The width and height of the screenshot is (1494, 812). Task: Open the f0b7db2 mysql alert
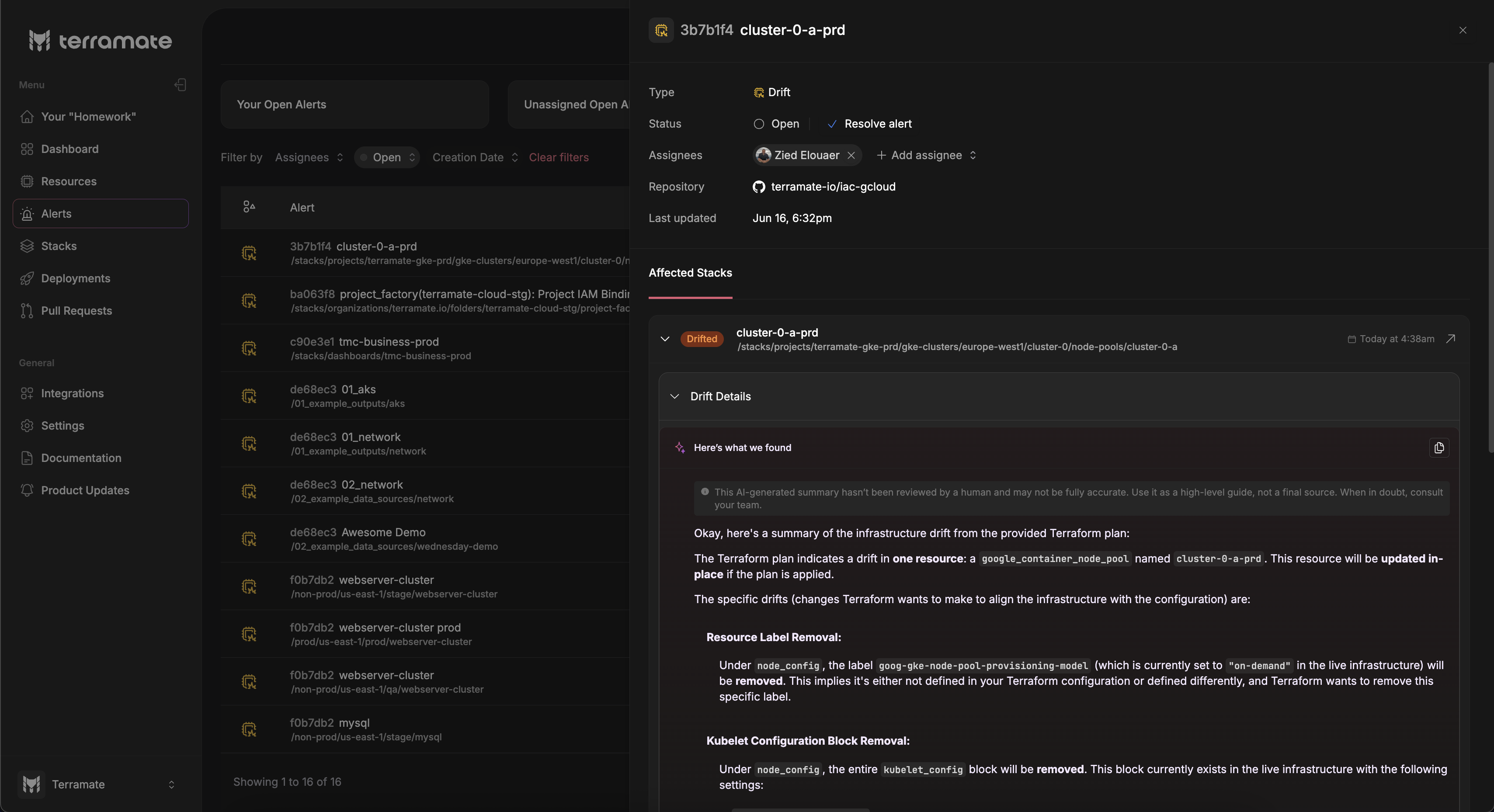pos(424,729)
